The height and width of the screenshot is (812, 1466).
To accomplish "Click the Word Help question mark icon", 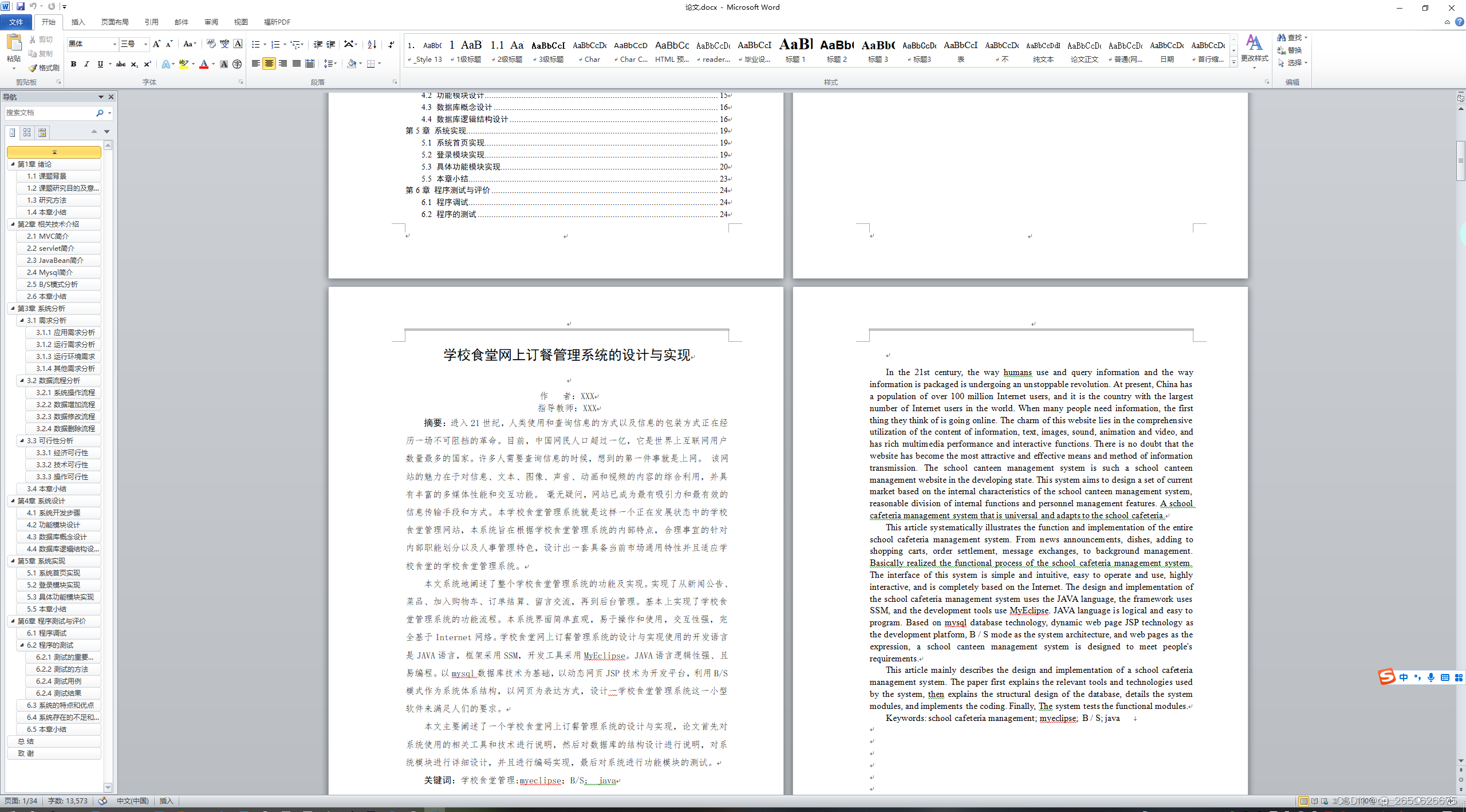I will point(1460,22).
